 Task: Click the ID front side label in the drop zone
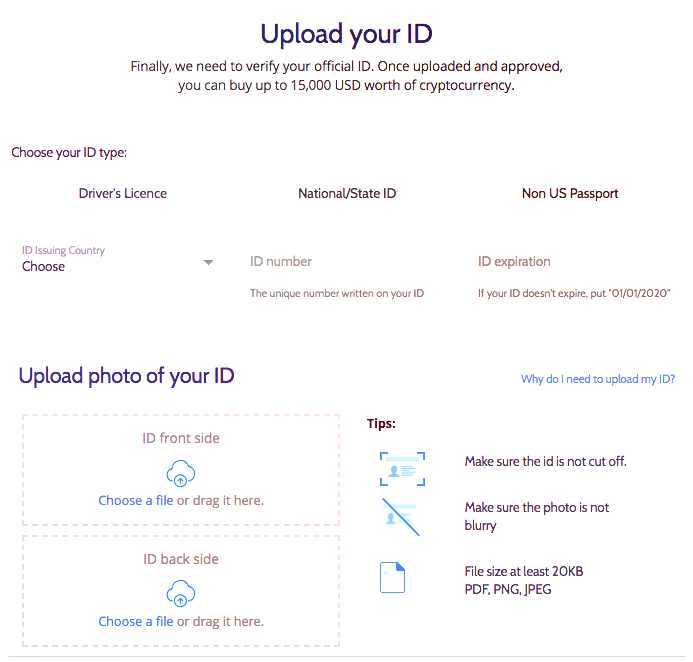tap(181, 438)
